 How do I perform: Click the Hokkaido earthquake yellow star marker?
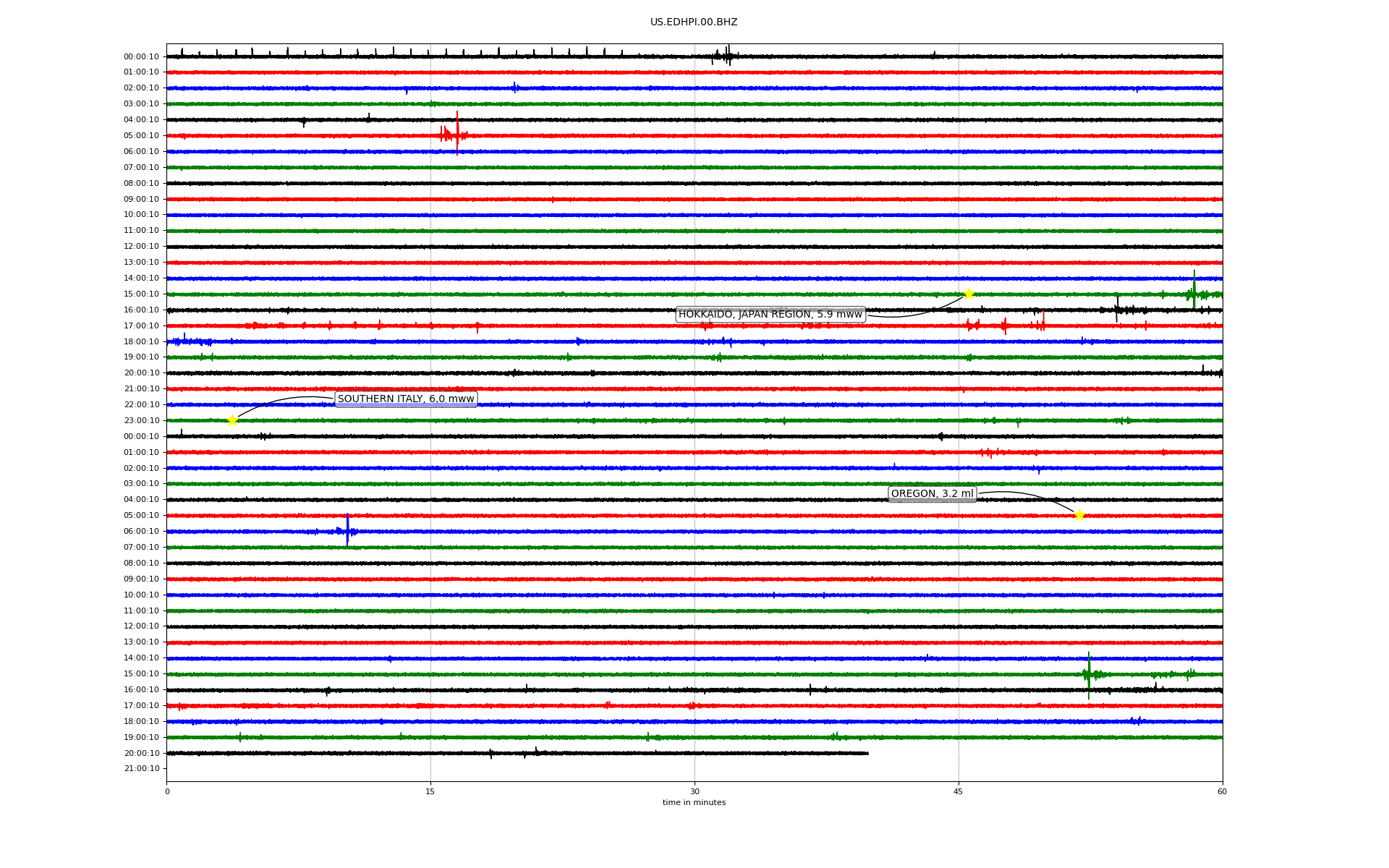pyautogui.click(x=969, y=294)
